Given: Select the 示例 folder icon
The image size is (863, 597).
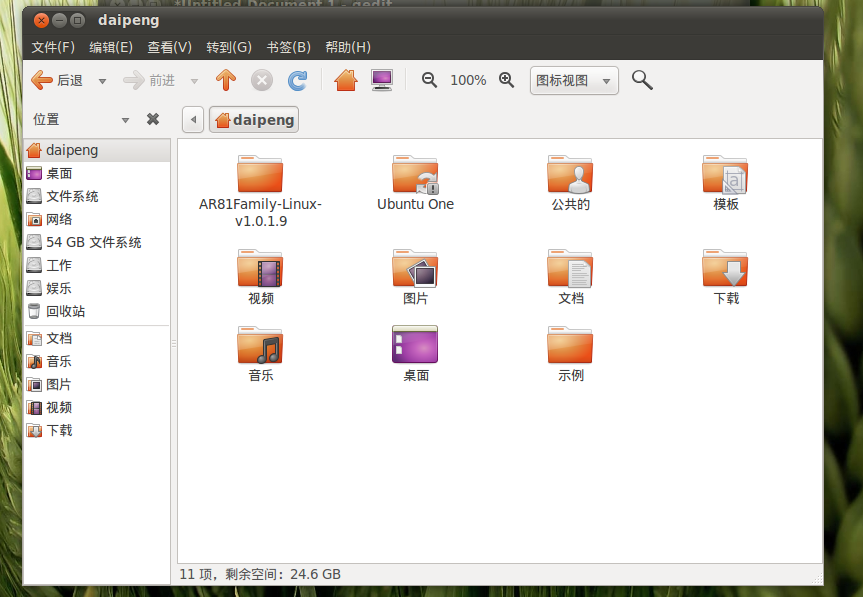Looking at the screenshot, I should pos(570,345).
